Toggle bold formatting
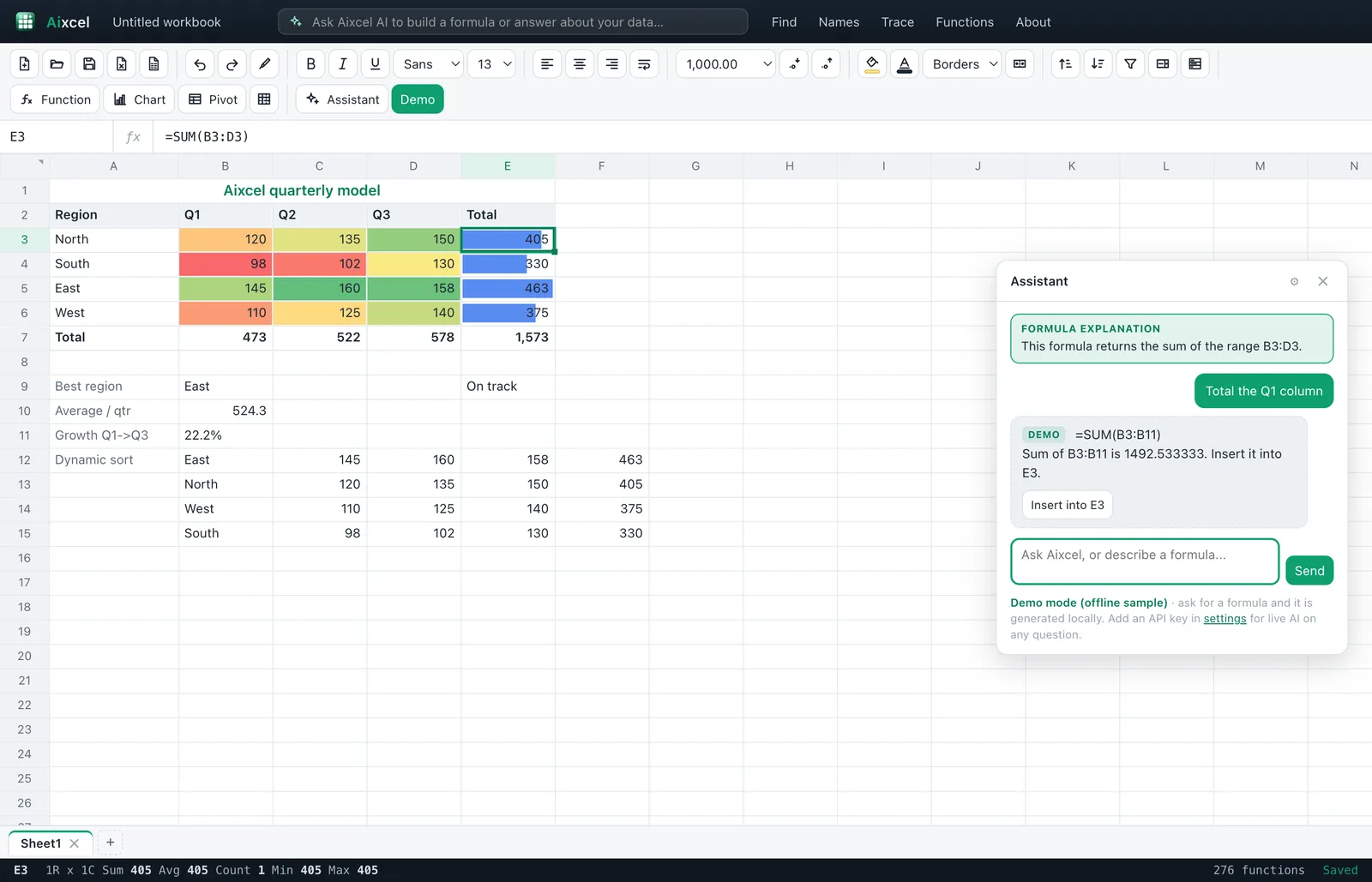The width and height of the screenshot is (1372, 882). [x=310, y=64]
